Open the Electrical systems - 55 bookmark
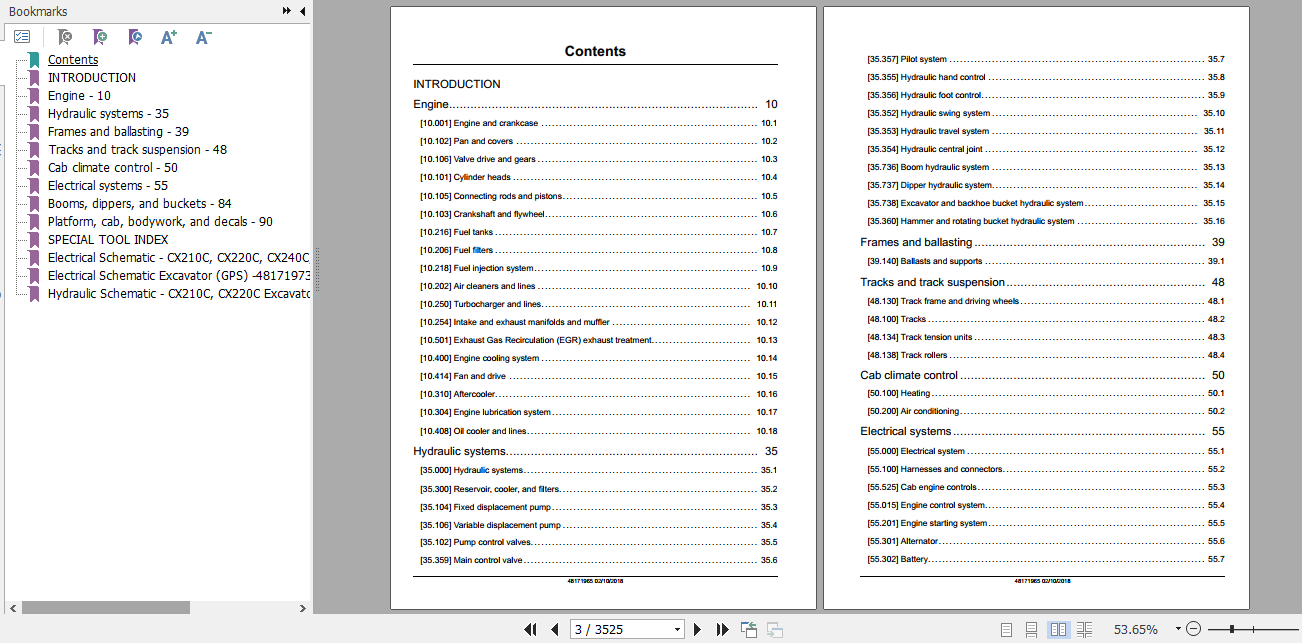This screenshot has width=1302, height=643. pyautogui.click(x=108, y=186)
